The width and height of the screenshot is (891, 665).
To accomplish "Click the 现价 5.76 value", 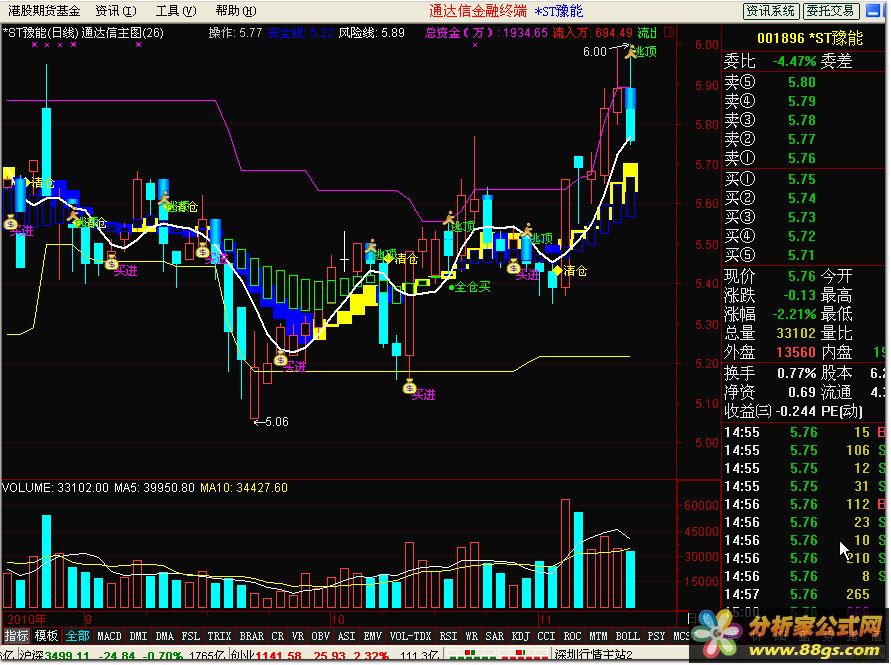I will pos(802,276).
